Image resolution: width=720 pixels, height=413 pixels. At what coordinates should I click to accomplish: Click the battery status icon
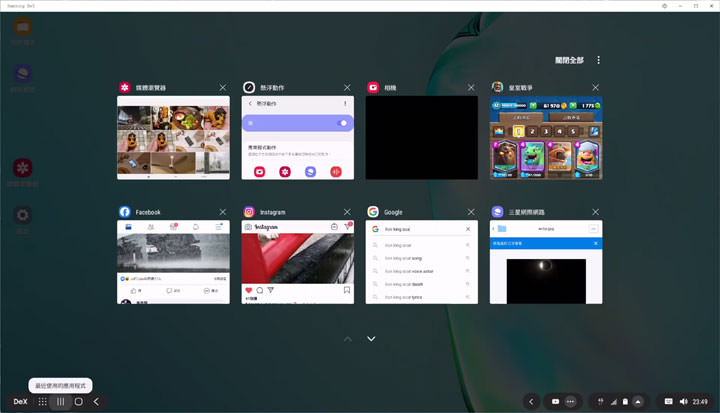[625, 402]
